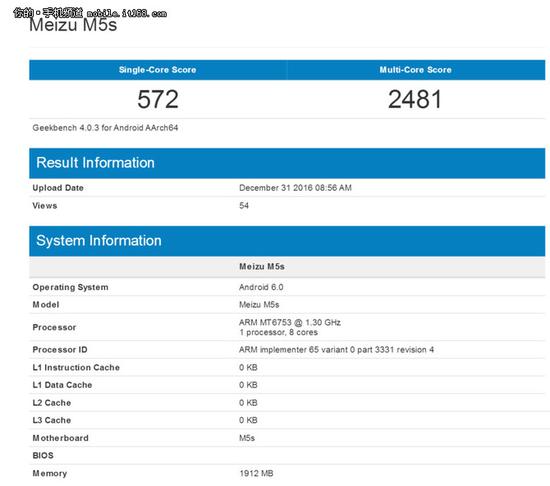Viewport: 550px width, 486px height.
Task: Click the Processor row label
Action: (54, 328)
